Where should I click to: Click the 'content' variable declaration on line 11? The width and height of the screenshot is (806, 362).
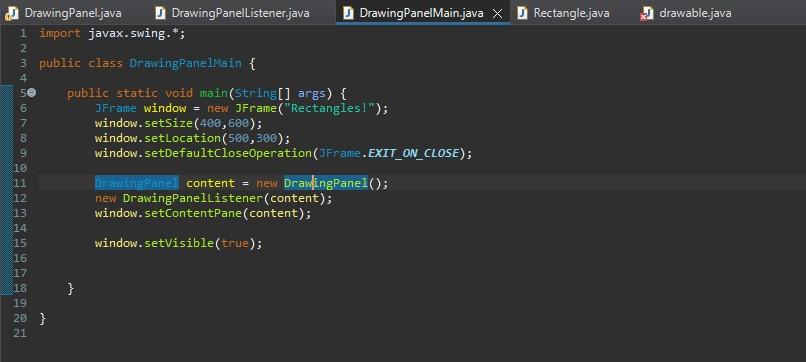click(x=210, y=183)
